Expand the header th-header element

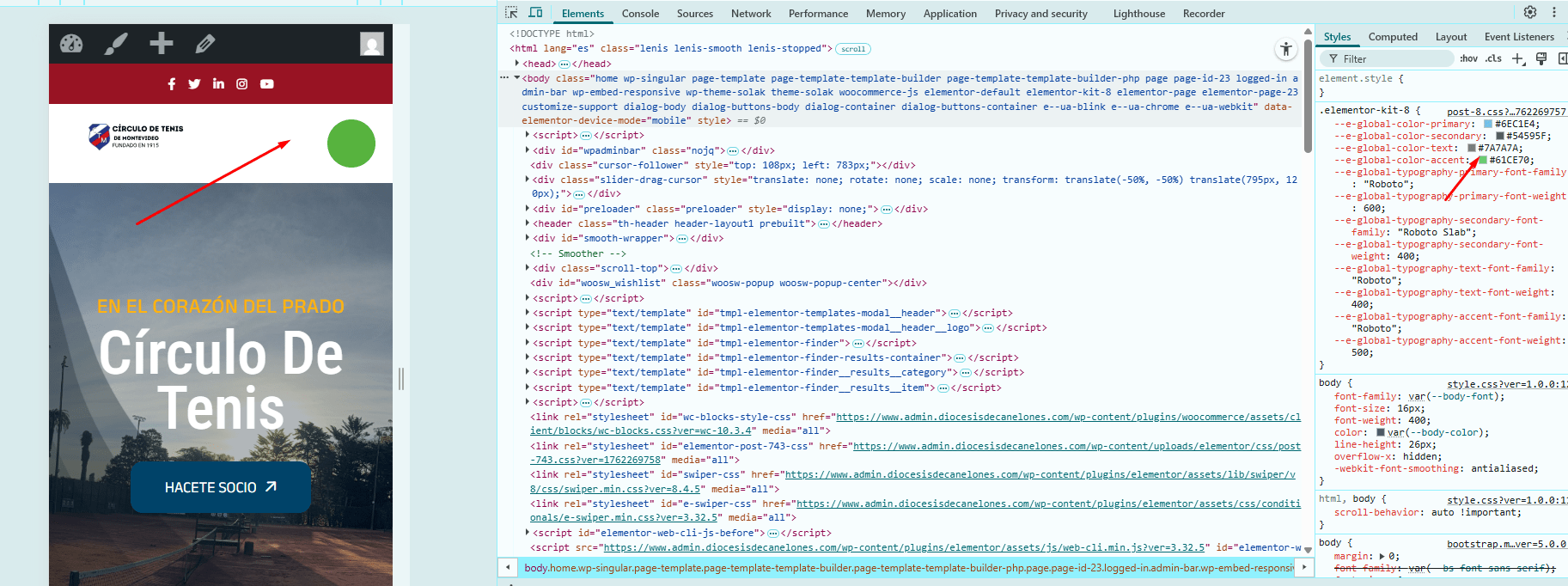coord(528,223)
